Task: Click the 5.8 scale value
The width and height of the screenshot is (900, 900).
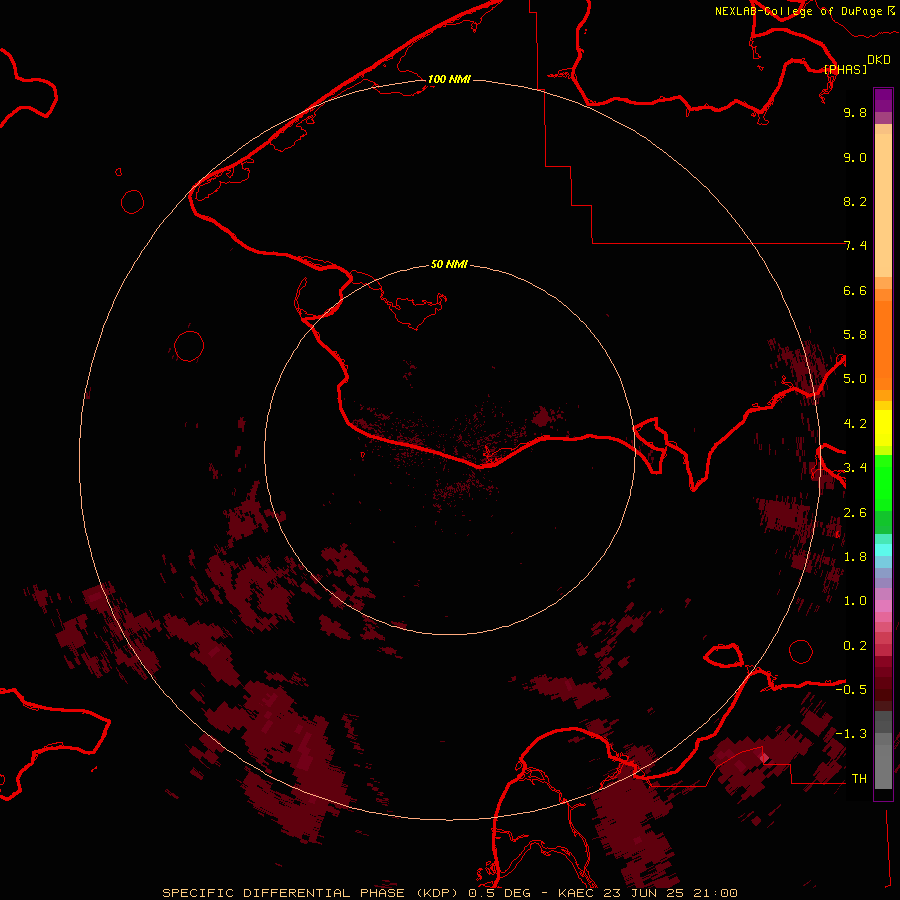Action: coord(855,335)
